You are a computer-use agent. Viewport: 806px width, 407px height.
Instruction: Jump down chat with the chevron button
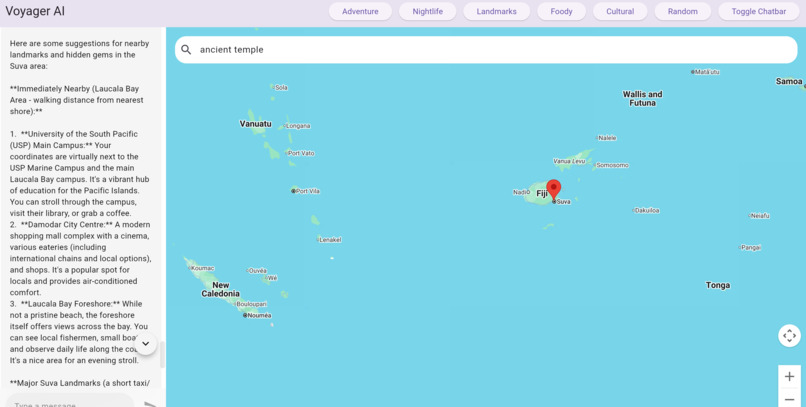click(145, 344)
